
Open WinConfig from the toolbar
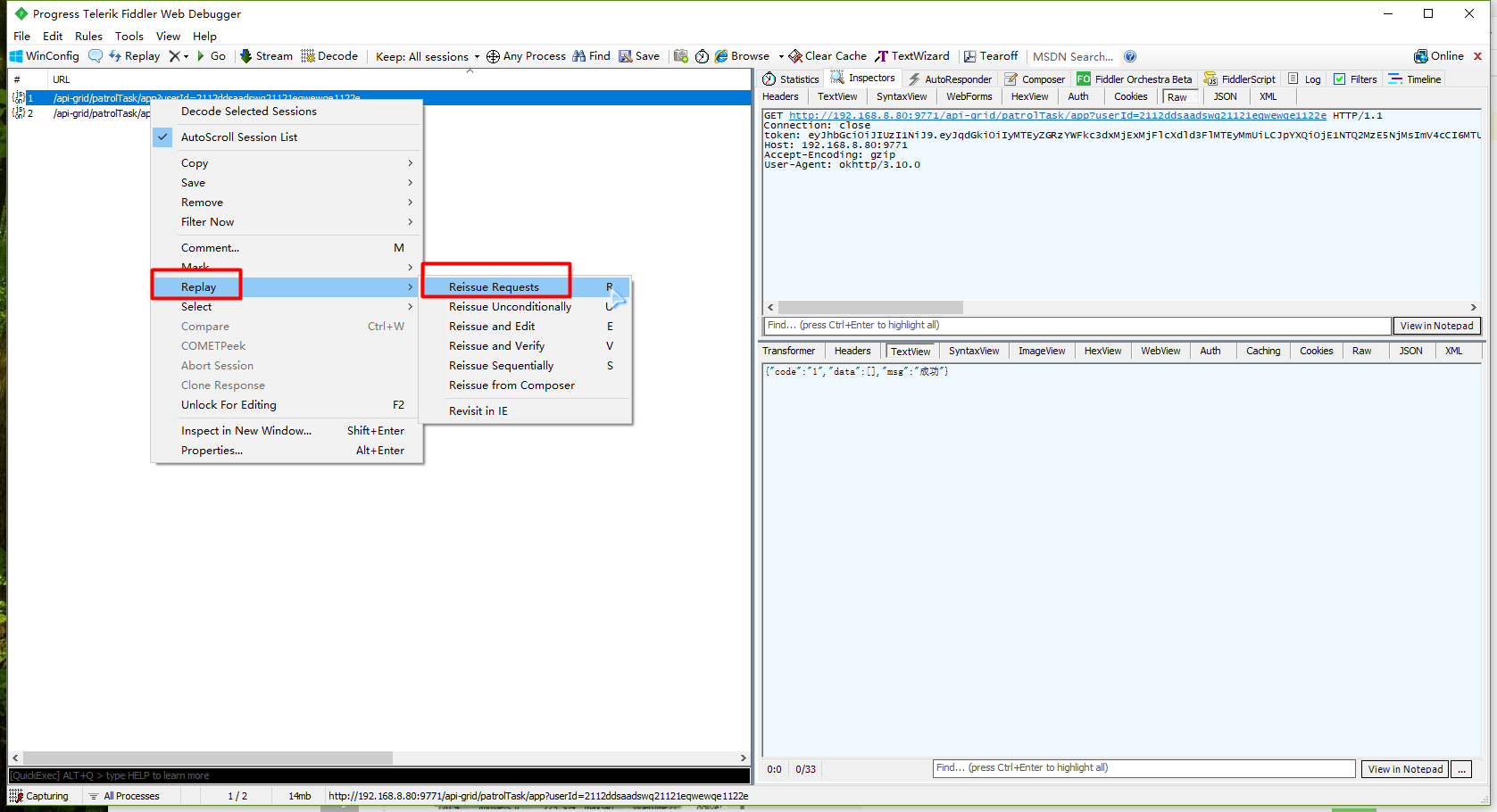pyautogui.click(x=44, y=55)
